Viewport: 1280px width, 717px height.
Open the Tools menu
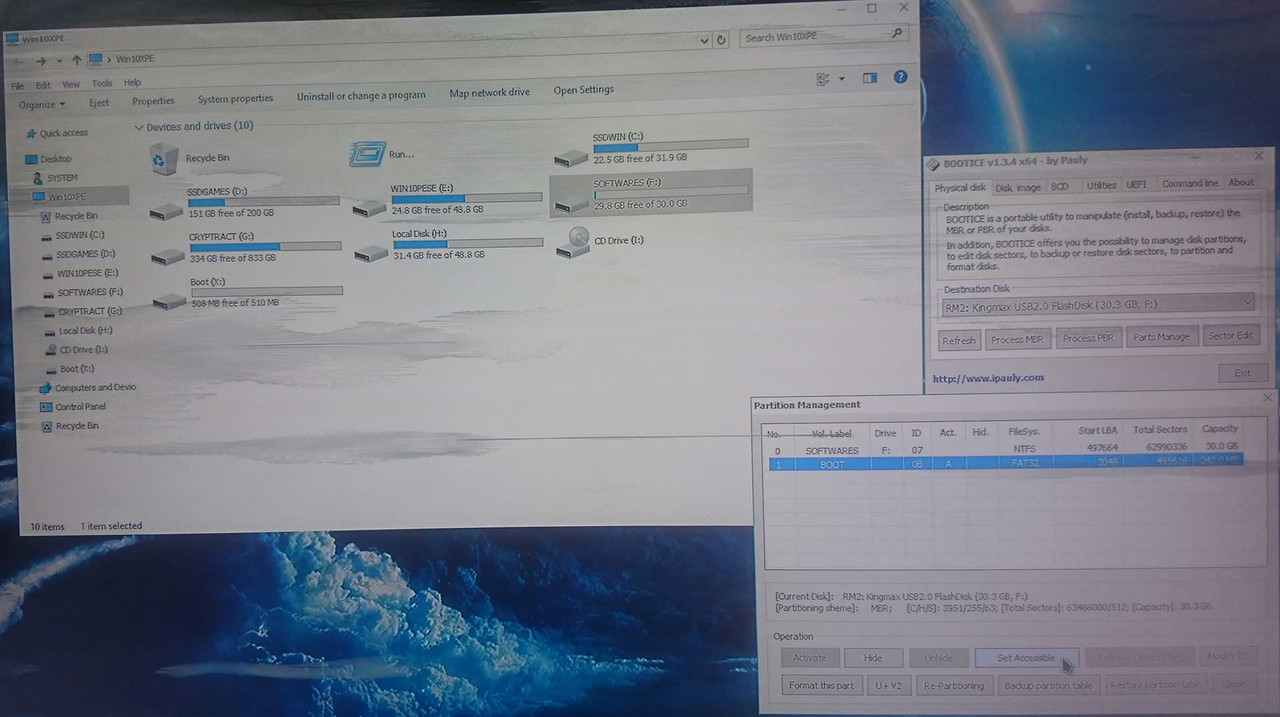(x=102, y=84)
